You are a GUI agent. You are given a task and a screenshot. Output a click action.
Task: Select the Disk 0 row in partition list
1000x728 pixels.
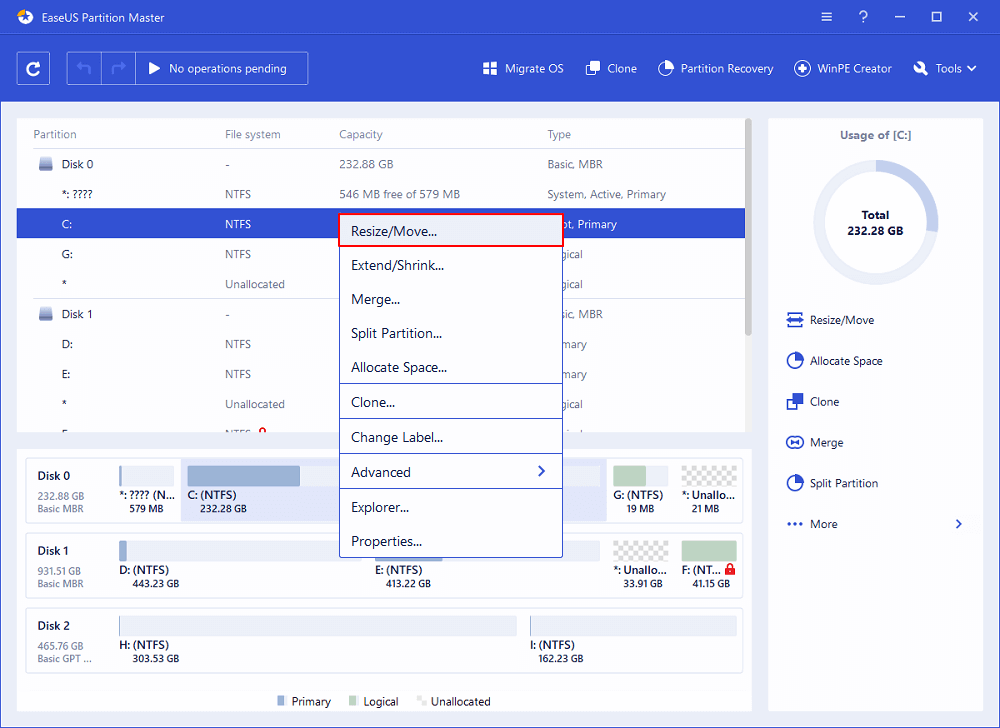[x=381, y=164]
